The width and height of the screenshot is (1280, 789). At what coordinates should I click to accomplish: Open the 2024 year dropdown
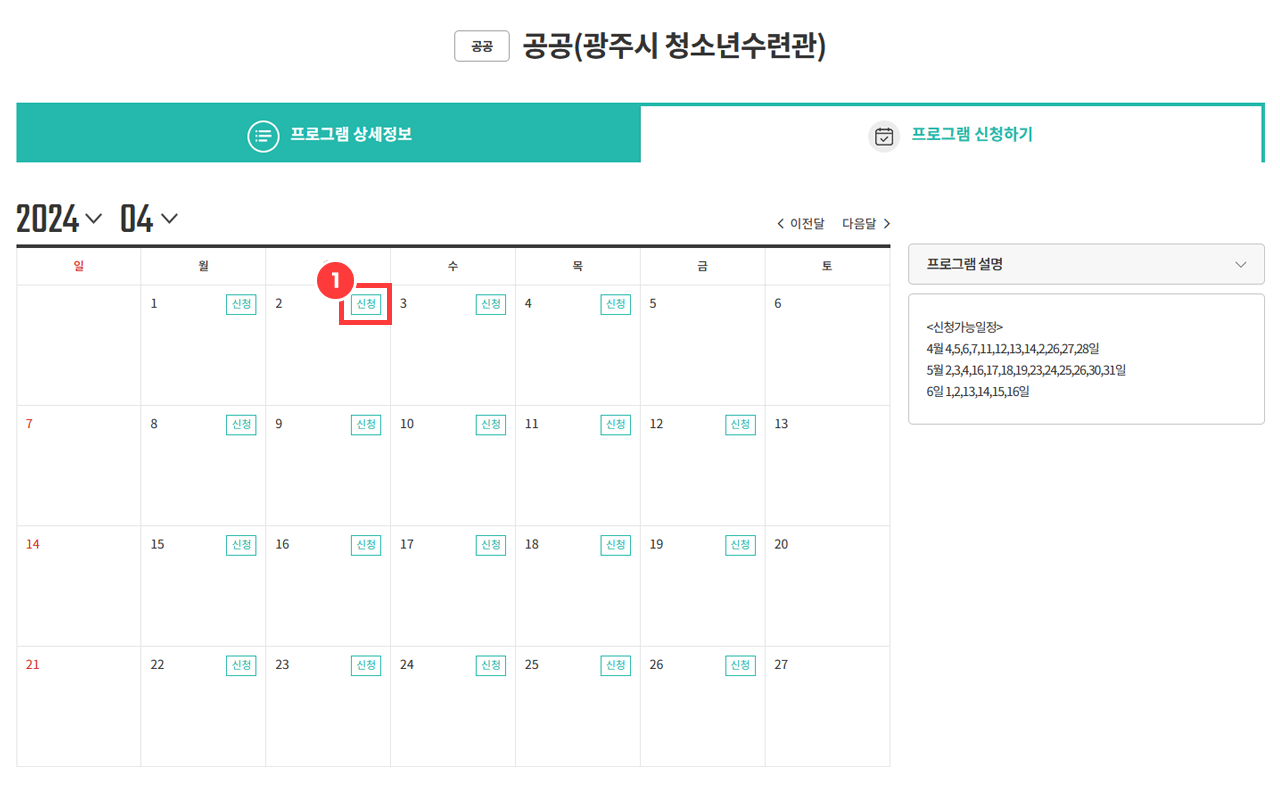pos(60,218)
